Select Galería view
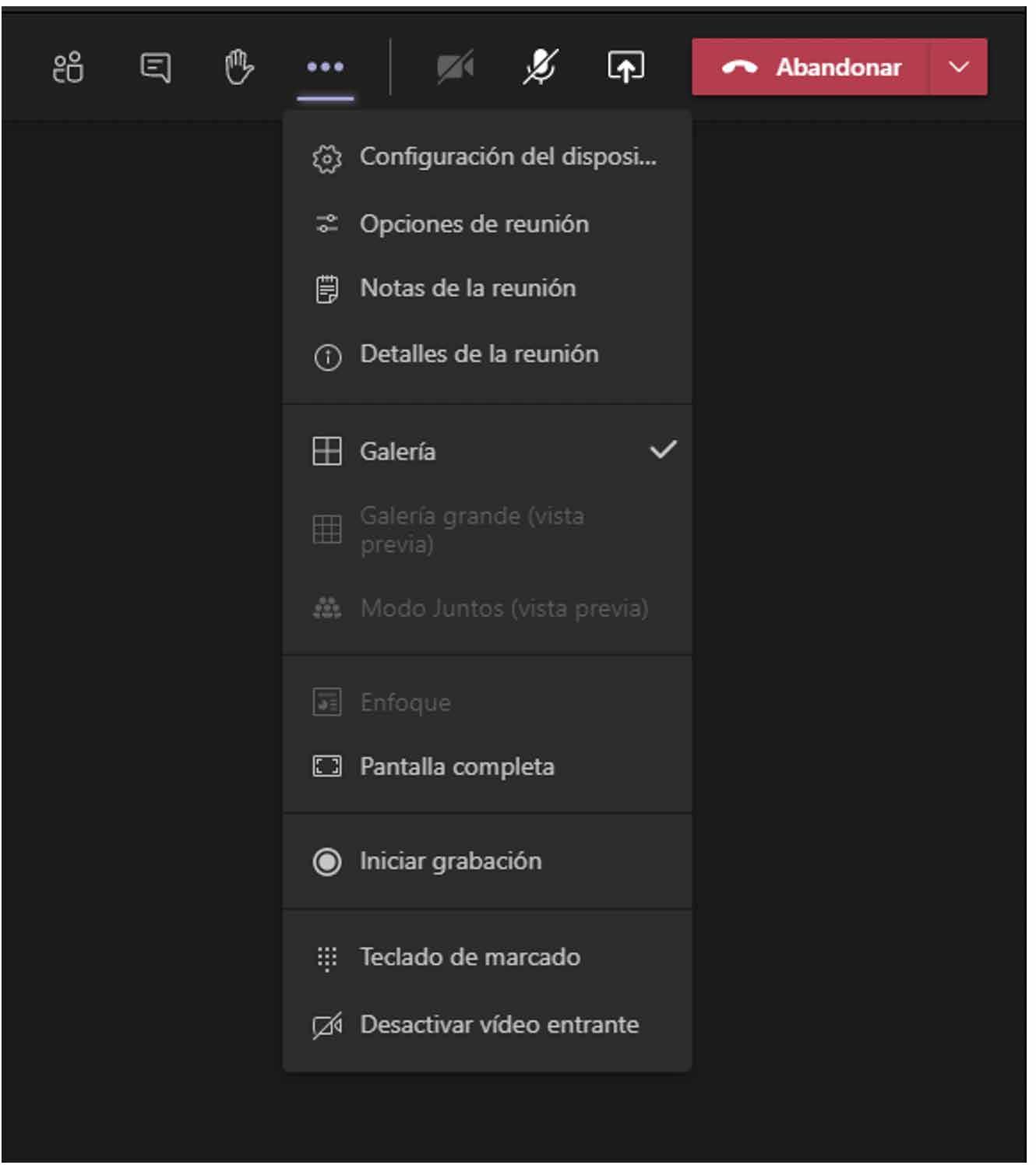1036x1165 pixels. click(x=488, y=451)
